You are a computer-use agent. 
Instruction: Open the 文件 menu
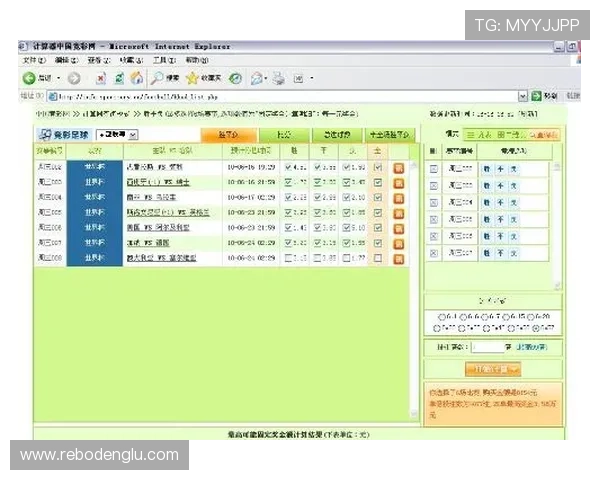34,60
